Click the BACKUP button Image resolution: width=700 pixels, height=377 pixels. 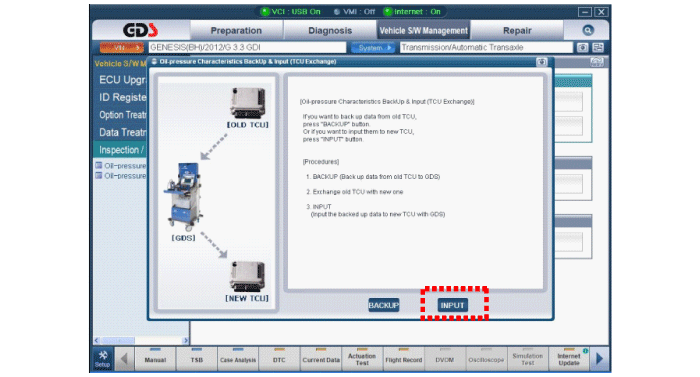383,305
